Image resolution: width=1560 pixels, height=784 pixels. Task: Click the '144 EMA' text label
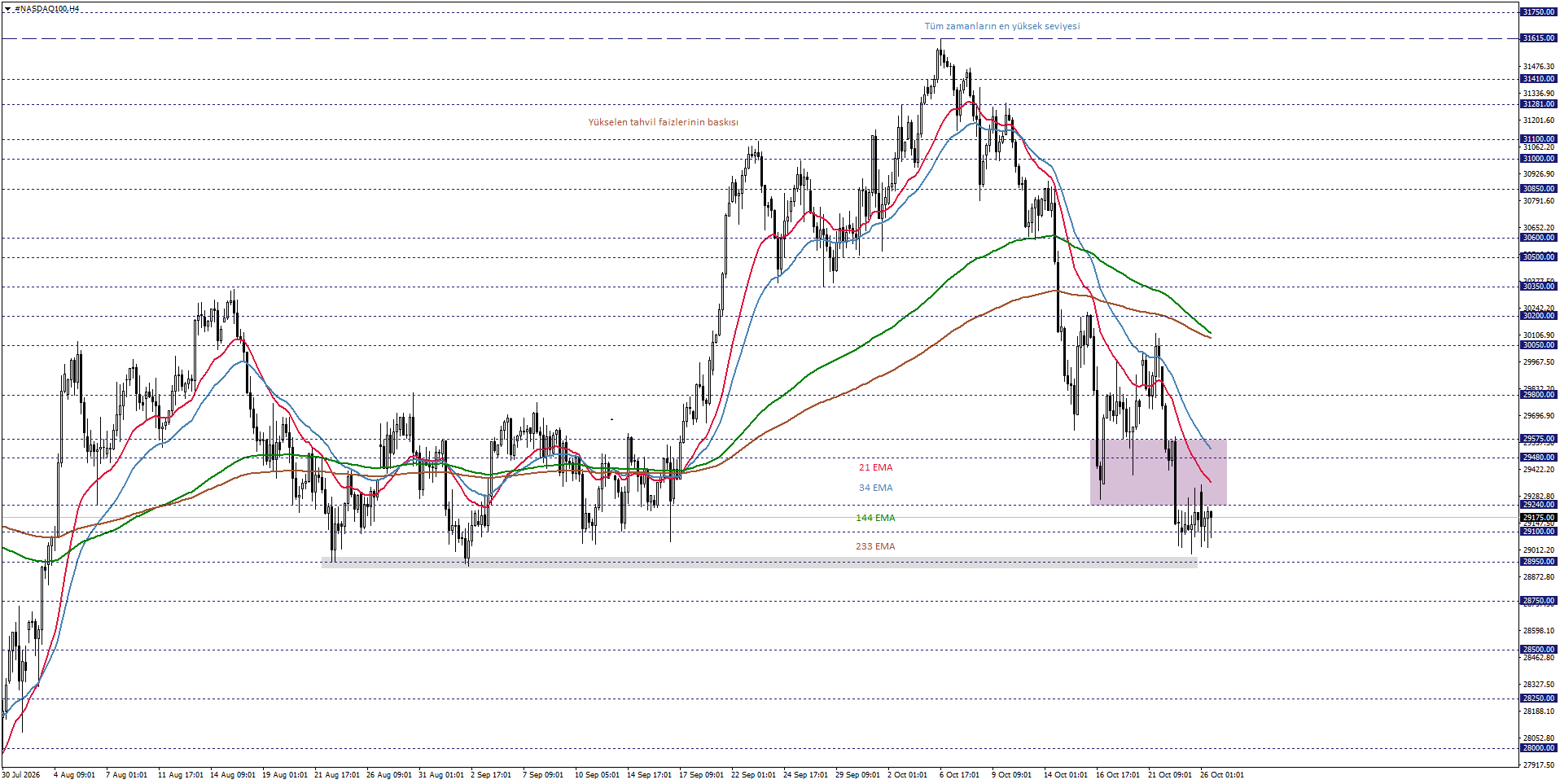875,518
